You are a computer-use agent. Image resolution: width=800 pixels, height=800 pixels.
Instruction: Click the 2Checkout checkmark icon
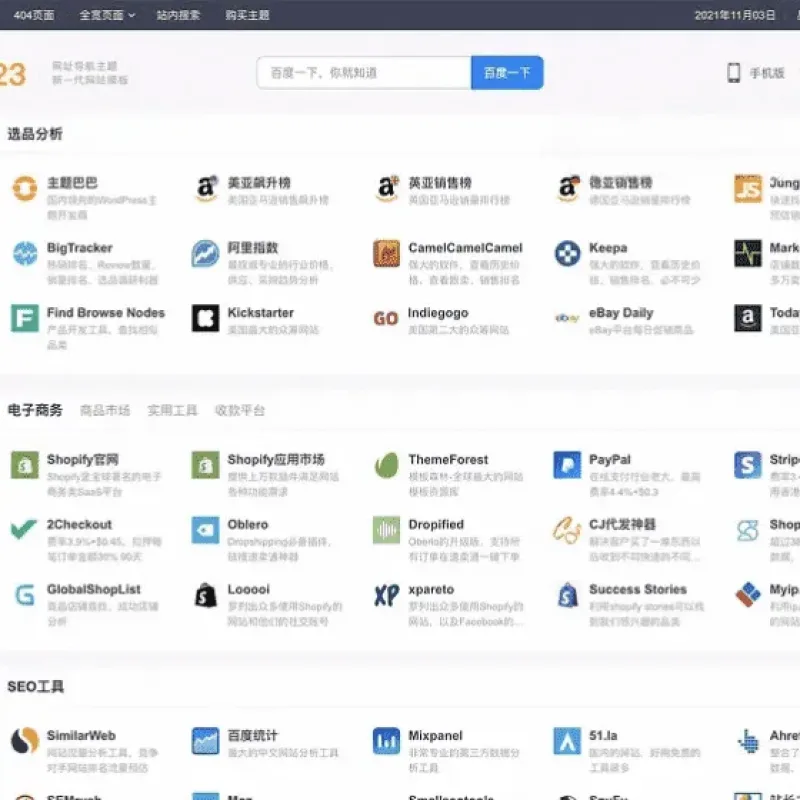pyautogui.click(x=24, y=529)
